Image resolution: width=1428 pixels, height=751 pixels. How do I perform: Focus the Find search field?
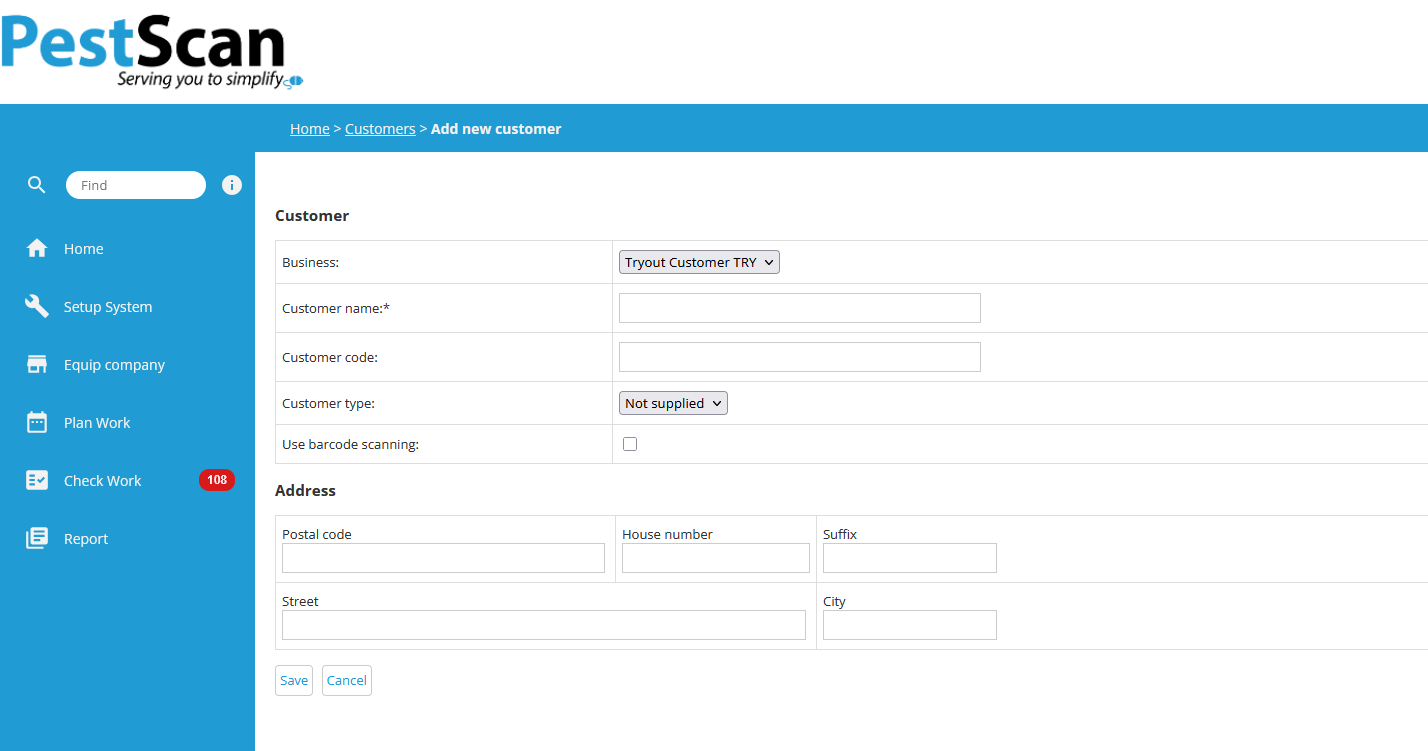tap(136, 185)
